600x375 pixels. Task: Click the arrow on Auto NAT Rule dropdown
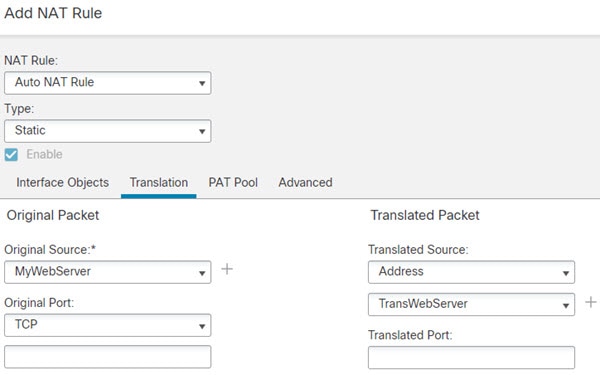(x=202, y=83)
